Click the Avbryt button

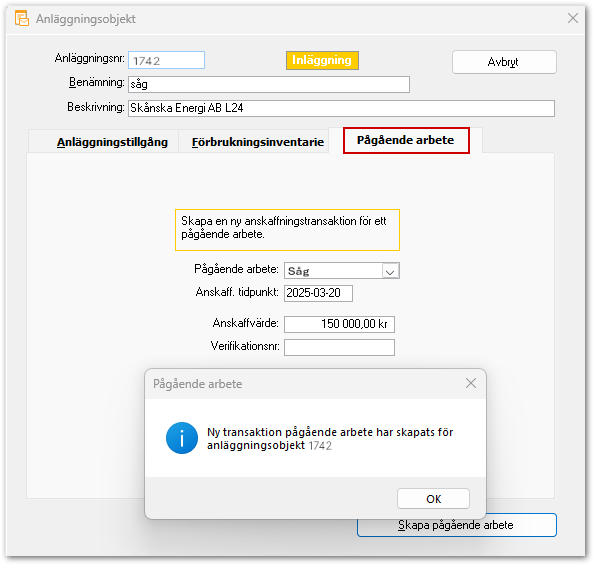coord(504,62)
